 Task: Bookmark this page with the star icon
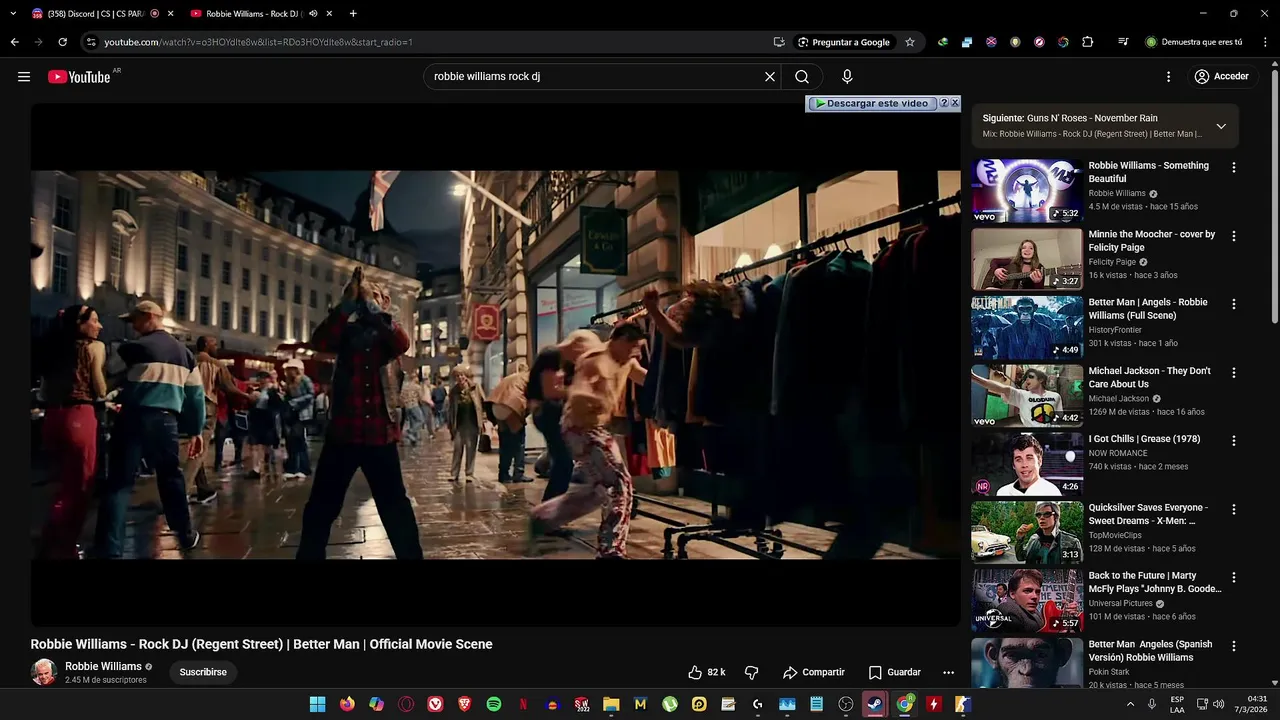(x=910, y=42)
